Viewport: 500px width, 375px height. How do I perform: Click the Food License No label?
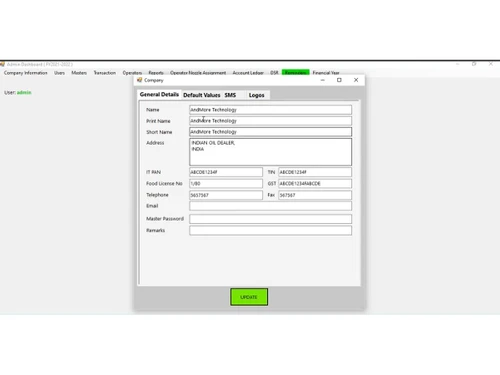point(164,184)
